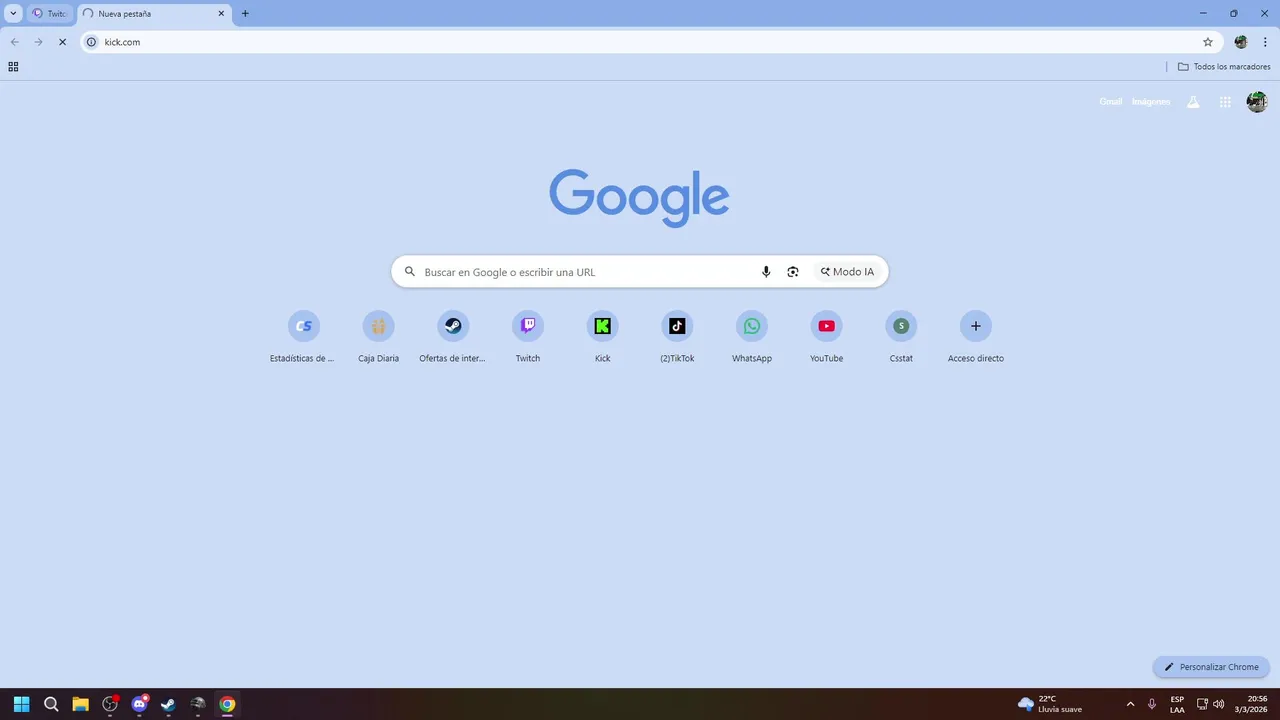Open the Windows Start menu
The height and width of the screenshot is (720, 1280).
[21, 704]
